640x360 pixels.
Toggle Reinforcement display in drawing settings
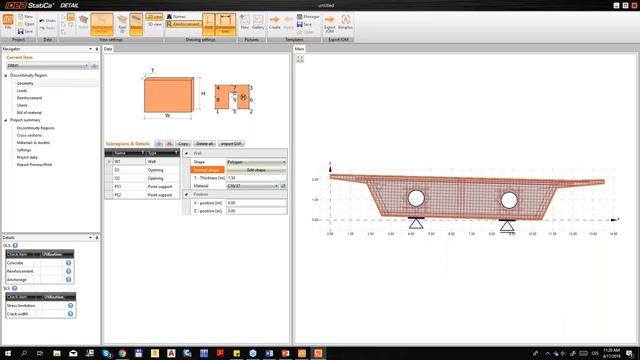tap(183, 24)
